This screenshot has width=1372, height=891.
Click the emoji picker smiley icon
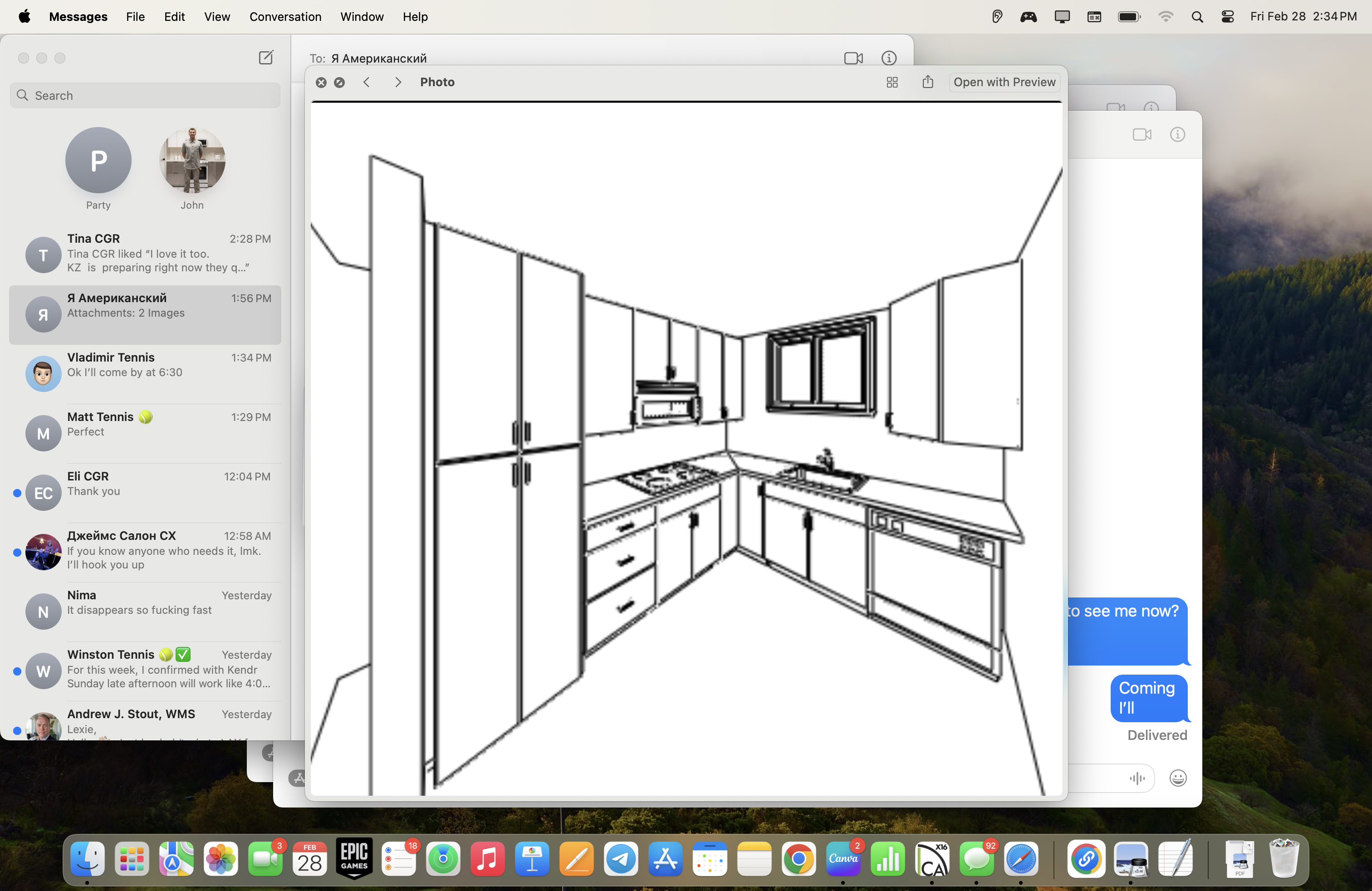[1177, 778]
